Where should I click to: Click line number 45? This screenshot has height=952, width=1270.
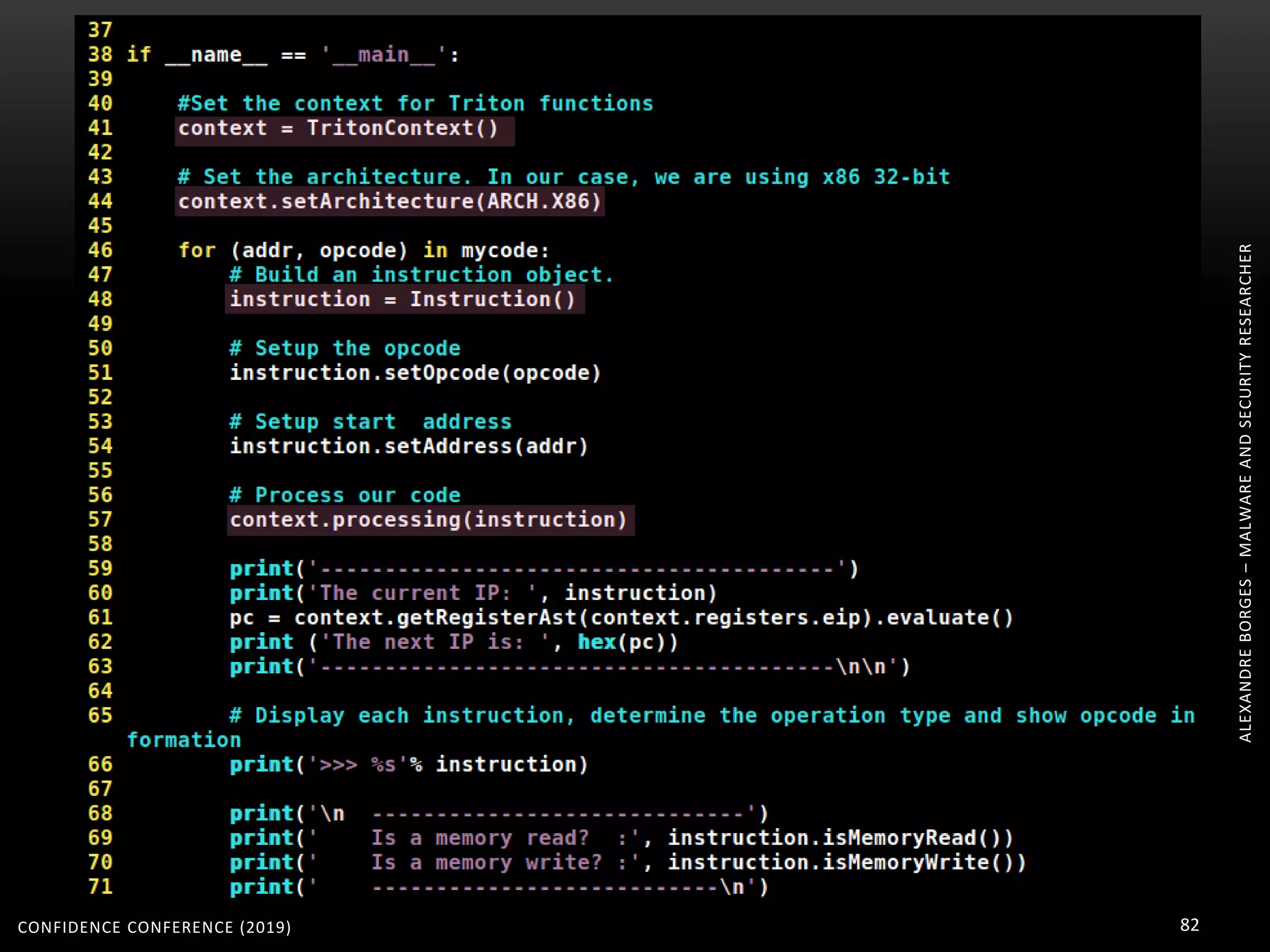click(x=100, y=226)
